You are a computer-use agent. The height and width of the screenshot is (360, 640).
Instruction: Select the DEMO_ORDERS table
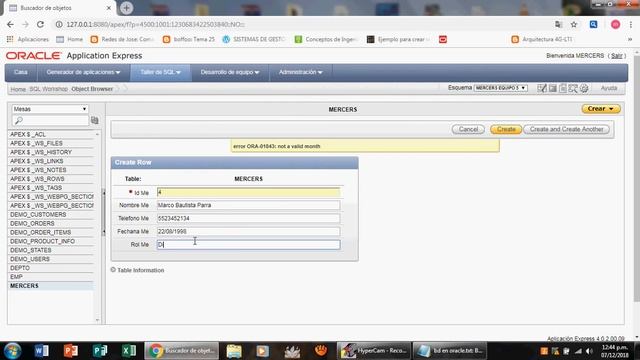pyautogui.click(x=32, y=224)
